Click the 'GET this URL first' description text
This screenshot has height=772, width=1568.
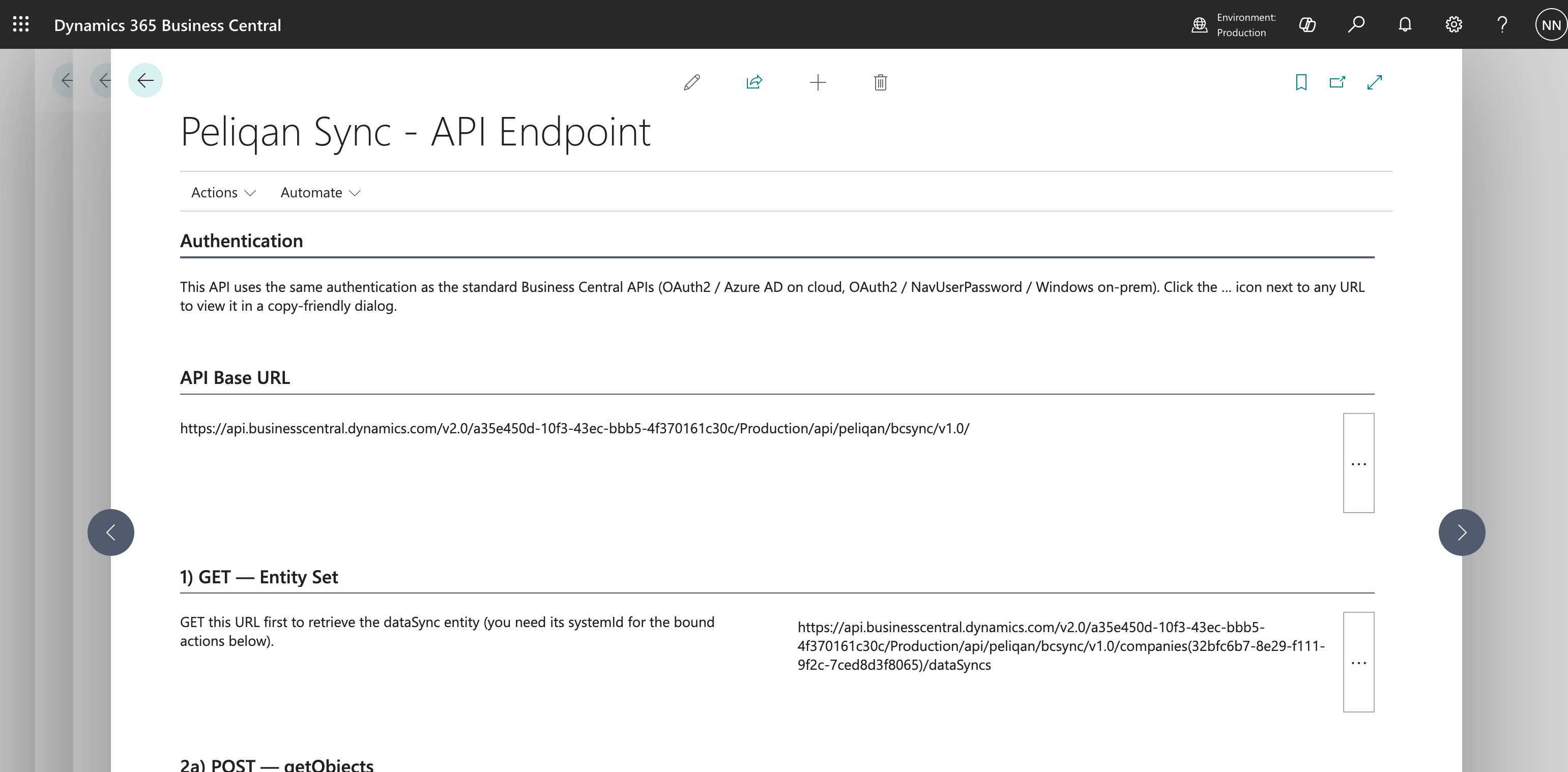pyautogui.click(x=447, y=632)
